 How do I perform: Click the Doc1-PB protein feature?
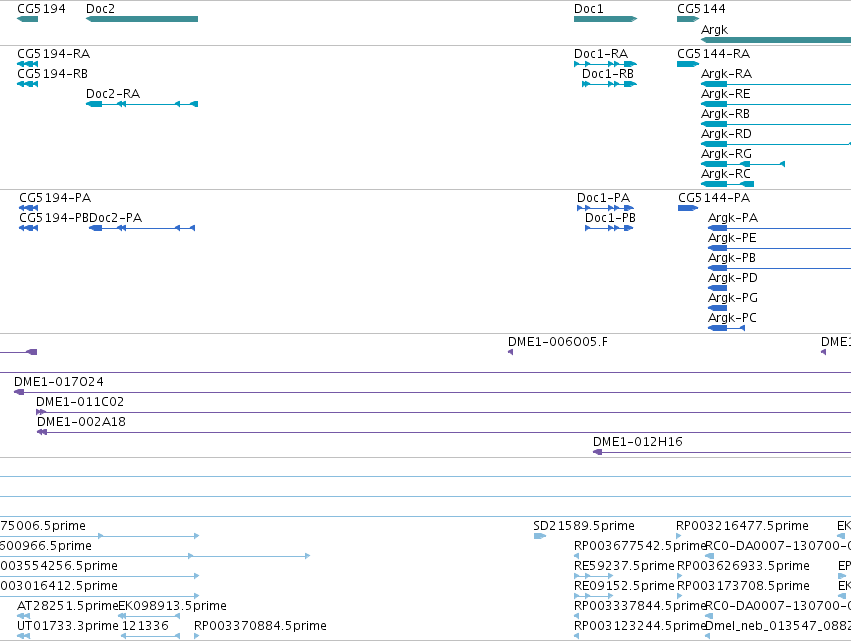[x=609, y=228]
